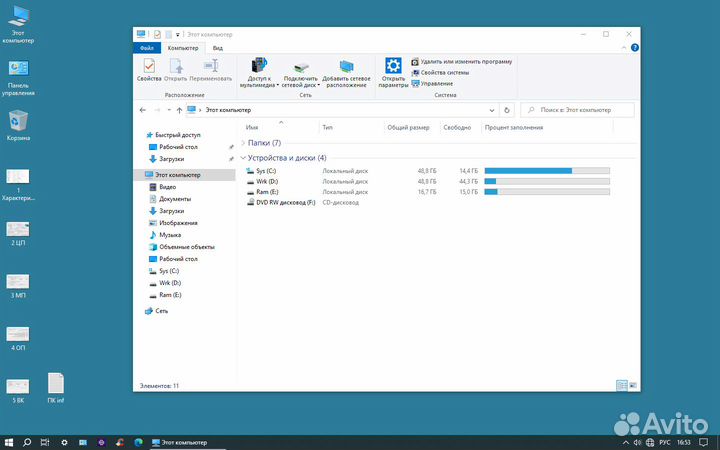
Task: Open Подключить сетевой диск in ribbon
Action: click(300, 71)
